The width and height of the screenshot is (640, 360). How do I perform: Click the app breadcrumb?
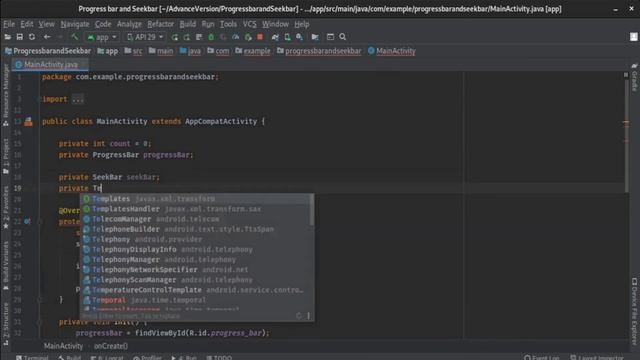pos(108,51)
